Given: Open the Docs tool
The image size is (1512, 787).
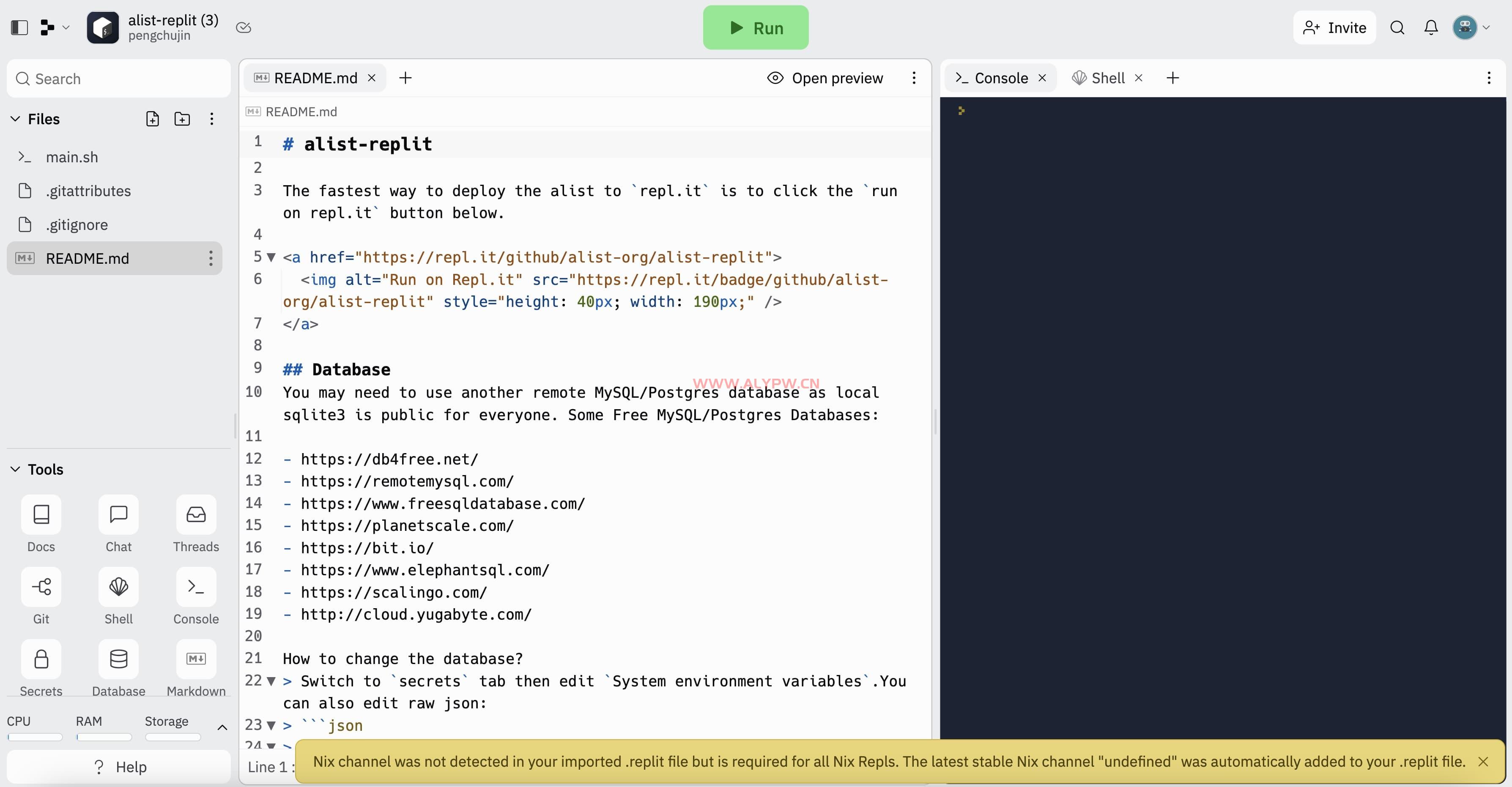Looking at the screenshot, I should (x=41, y=515).
